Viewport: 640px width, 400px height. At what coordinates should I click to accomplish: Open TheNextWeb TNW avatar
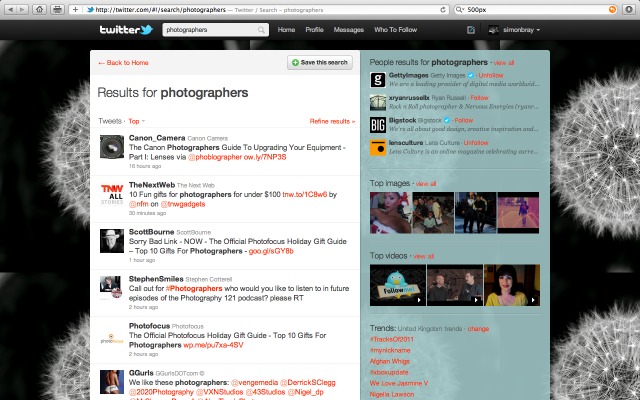pyautogui.click(x=112, y=194)
